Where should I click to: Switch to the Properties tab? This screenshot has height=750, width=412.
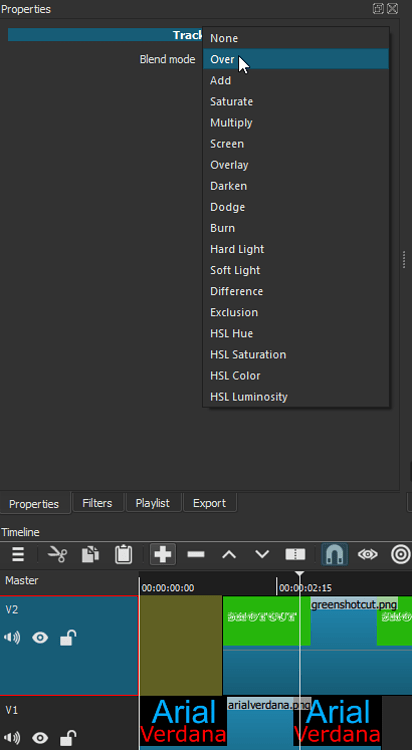[34, 504]
